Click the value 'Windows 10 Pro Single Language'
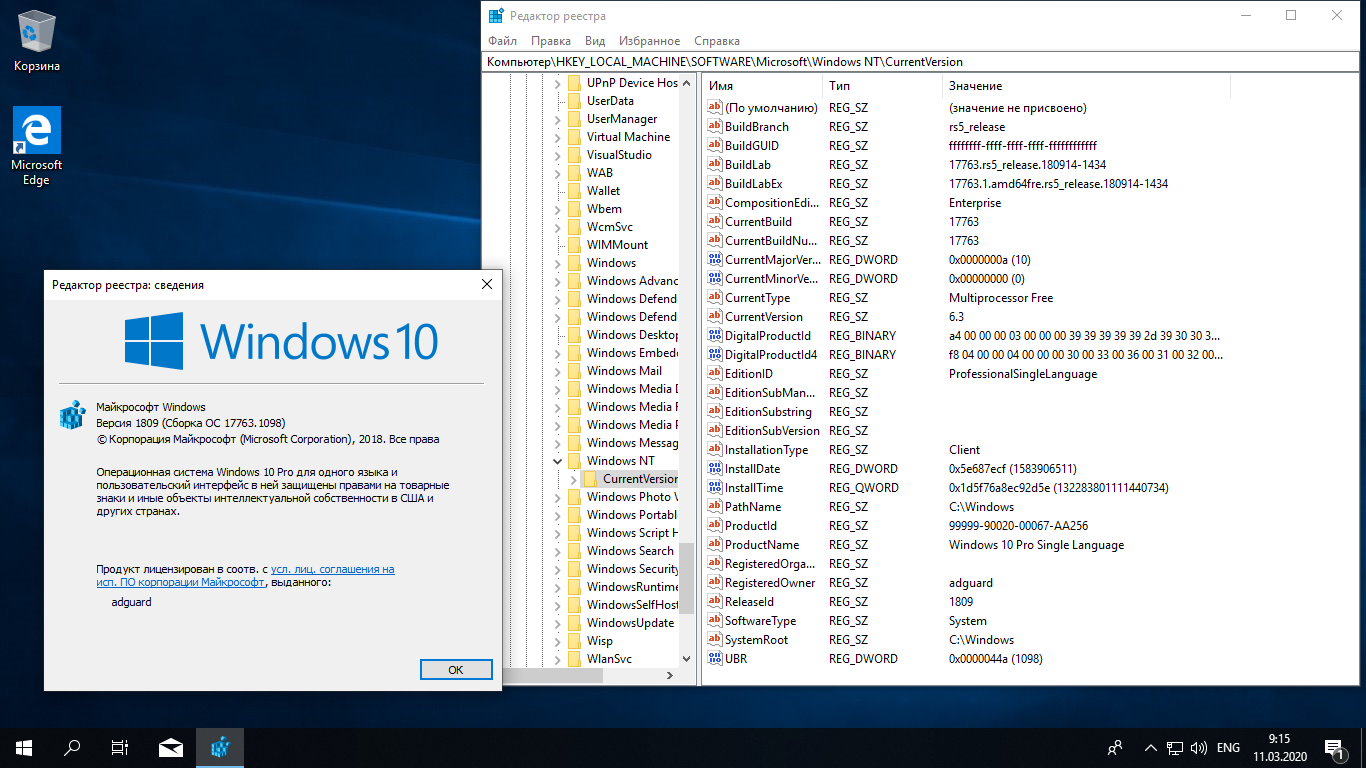 [1036, 545]
